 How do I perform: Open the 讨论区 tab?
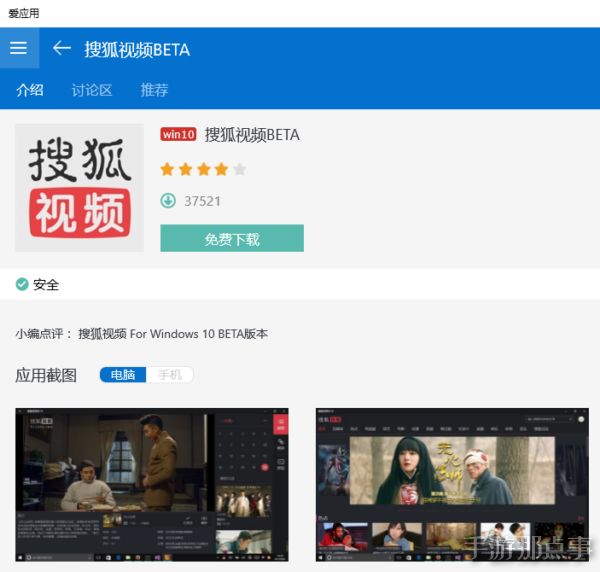tap(92, 90)
